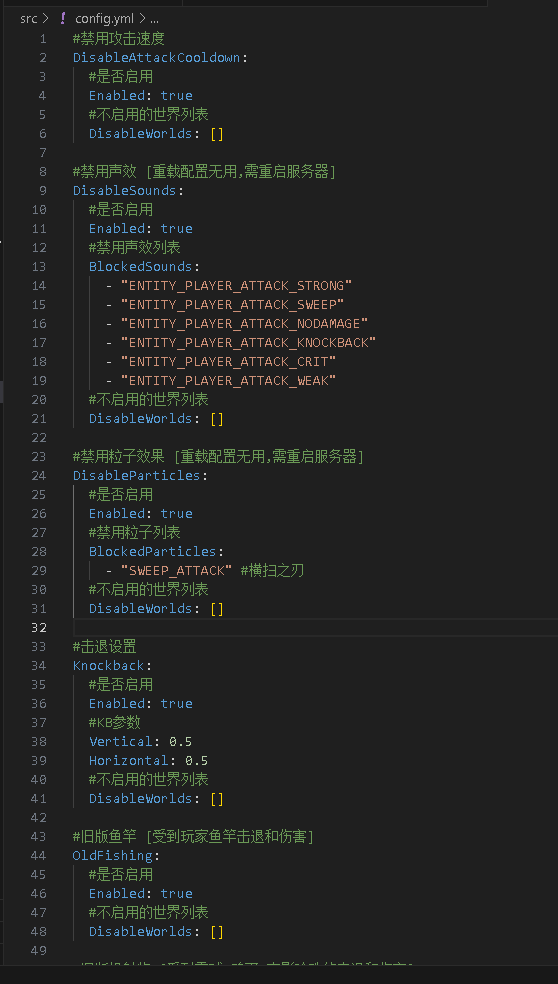Open the src folder breadcrumb

click(29, 18)
